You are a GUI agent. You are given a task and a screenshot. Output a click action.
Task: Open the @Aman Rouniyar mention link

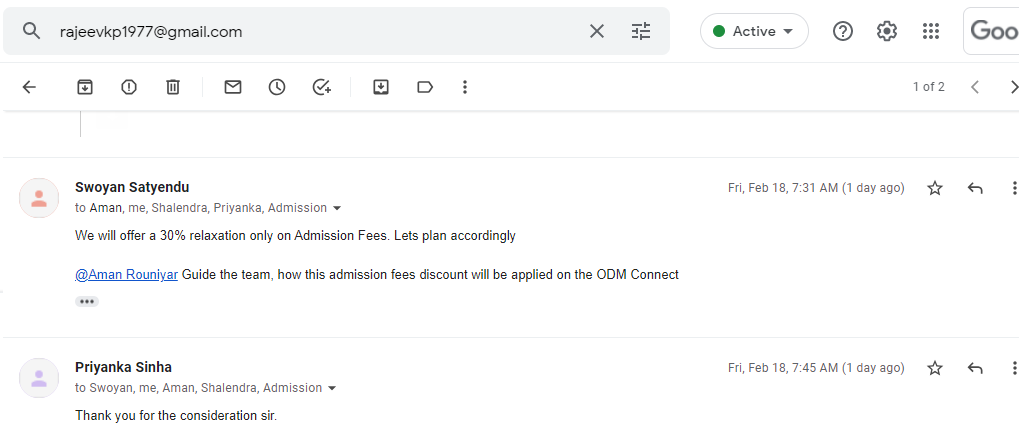tap(126, 274)
